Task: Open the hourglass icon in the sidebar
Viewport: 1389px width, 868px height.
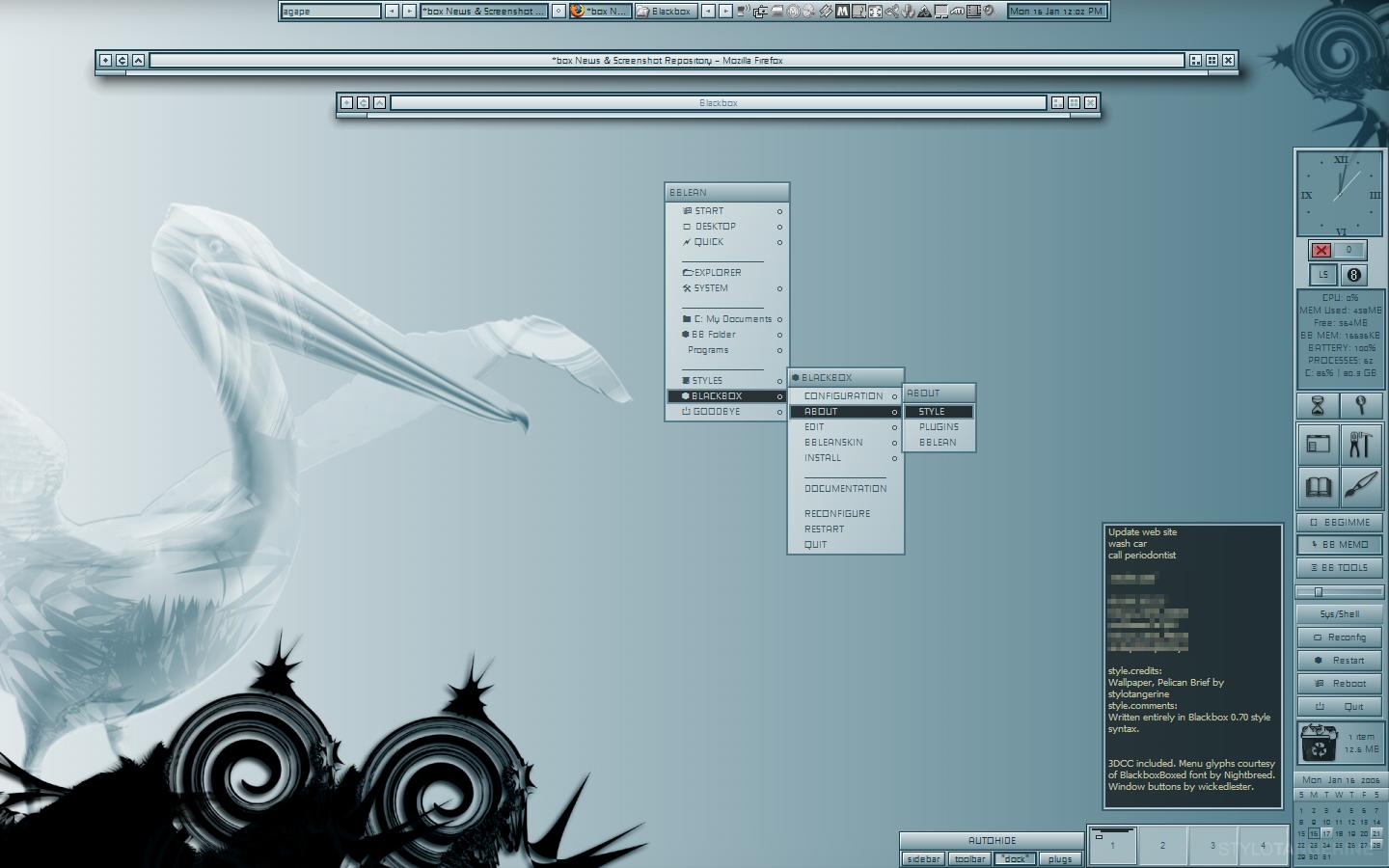Action: [x=1319, y=405]
